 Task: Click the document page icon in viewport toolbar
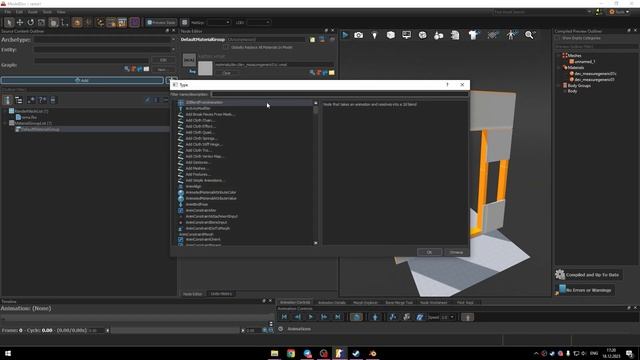pos(455,36)
